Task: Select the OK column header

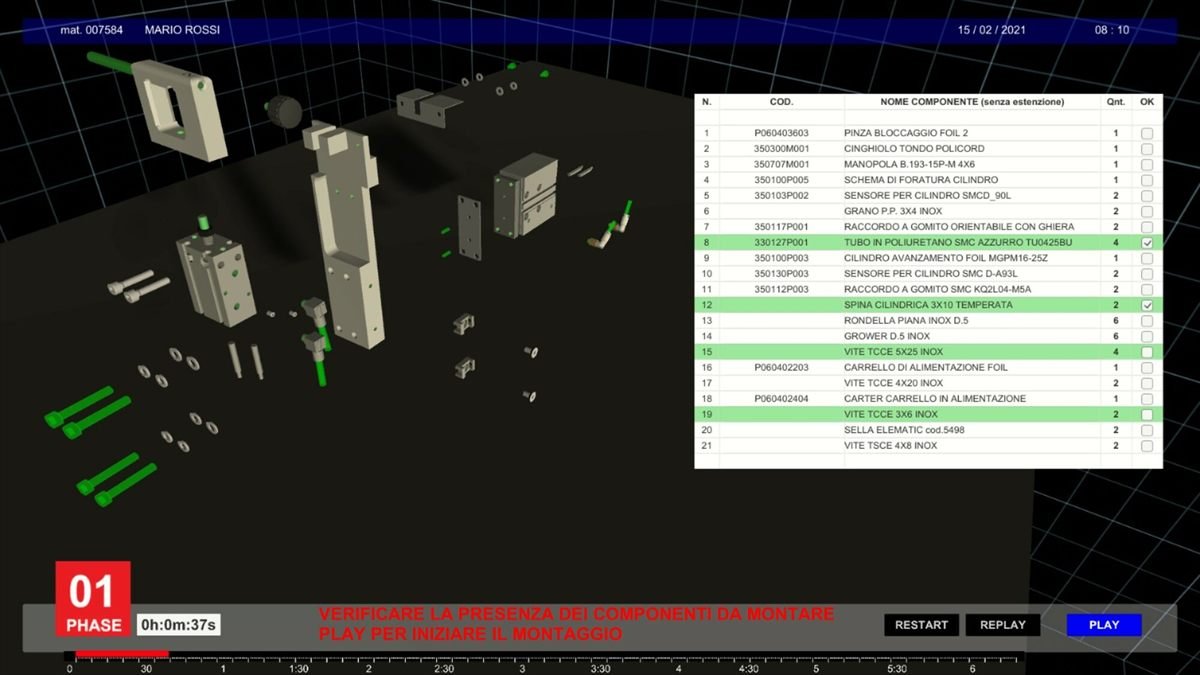Action: pyautogui.click(x=1147, y=102)
